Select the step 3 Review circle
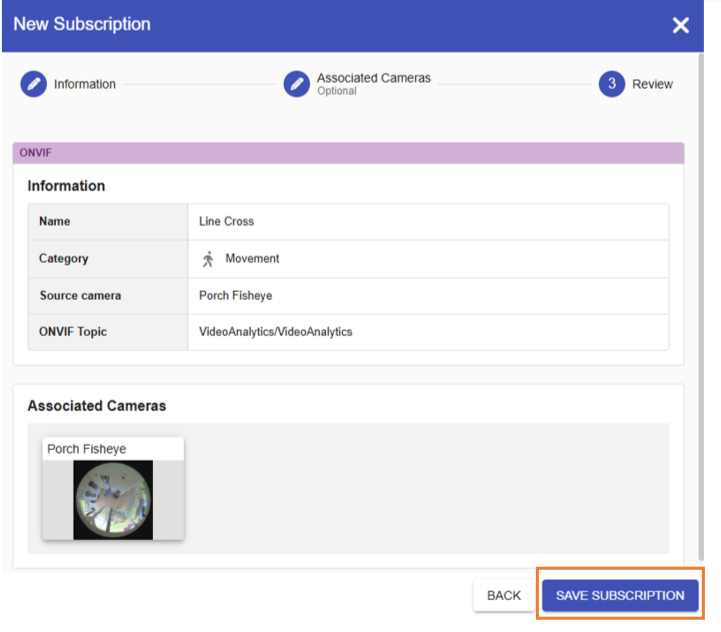 pos(612,84)
